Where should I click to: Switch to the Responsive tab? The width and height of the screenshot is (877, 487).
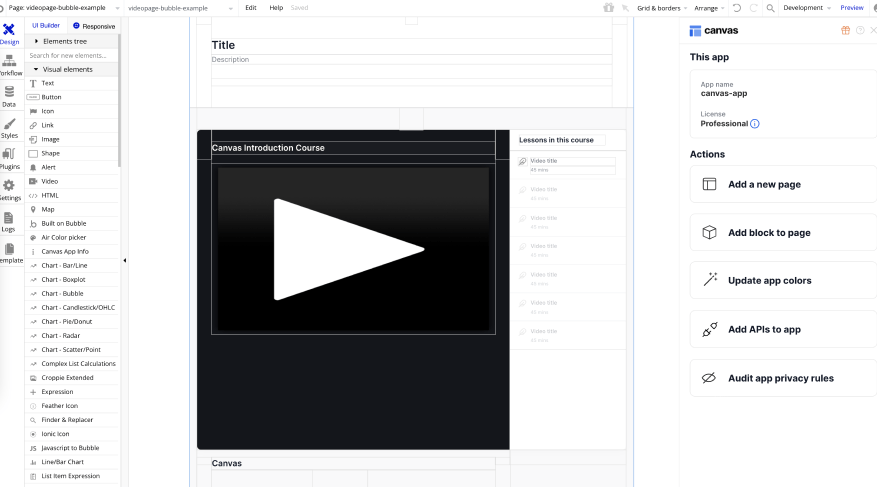(x=94, y=26)
